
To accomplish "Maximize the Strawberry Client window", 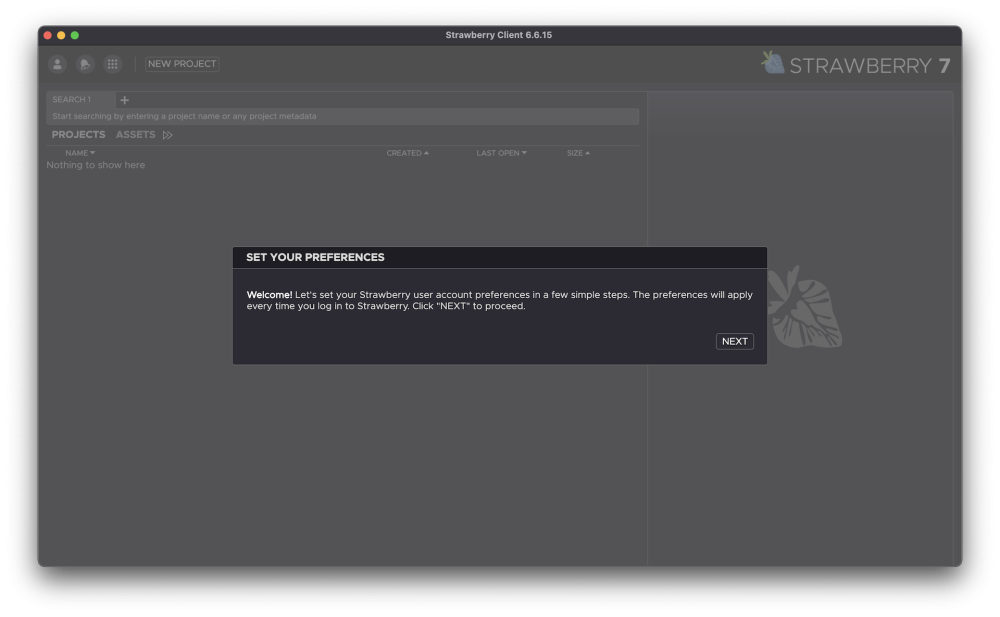I will (75, 35).
